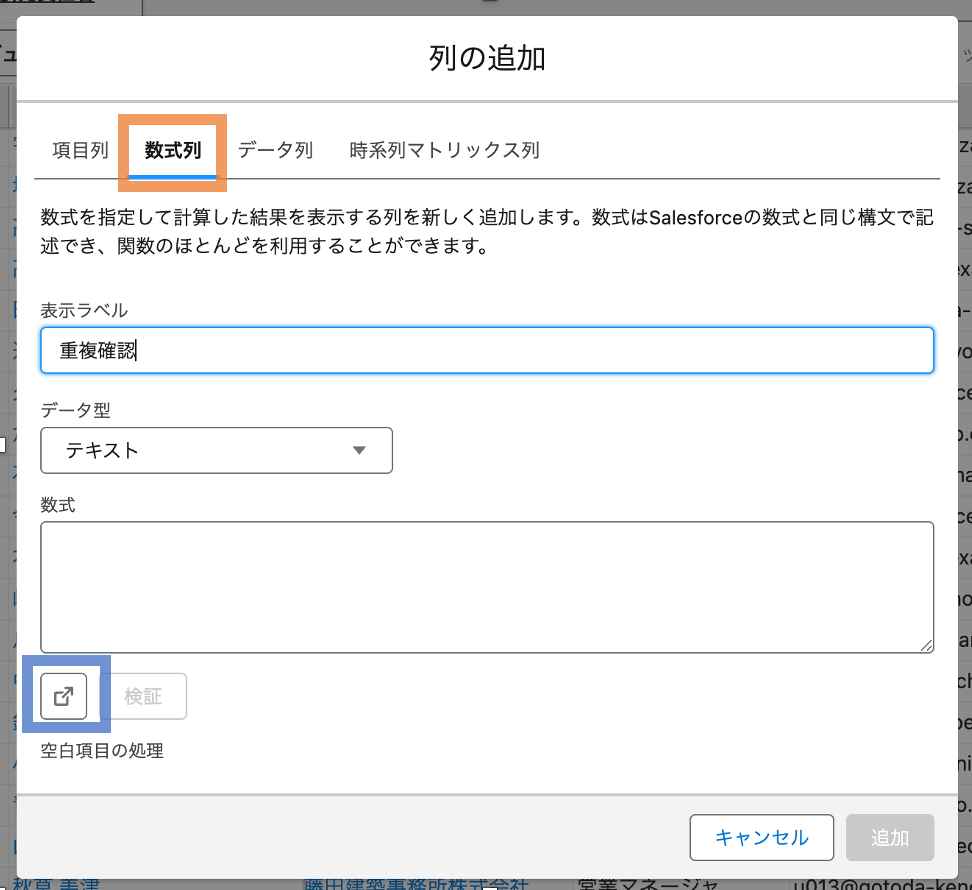The image size is (972, 890).
Task: Select the 数式列 tab
Action: click(x=173, y=151)
